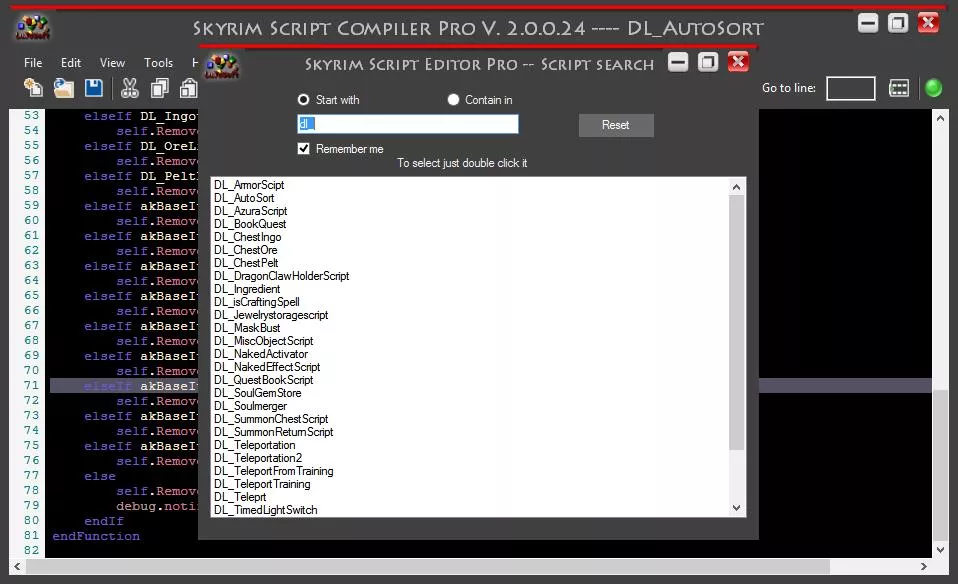Maximize the Script Search dialog
Screen dimensions: 958x584
708,62
